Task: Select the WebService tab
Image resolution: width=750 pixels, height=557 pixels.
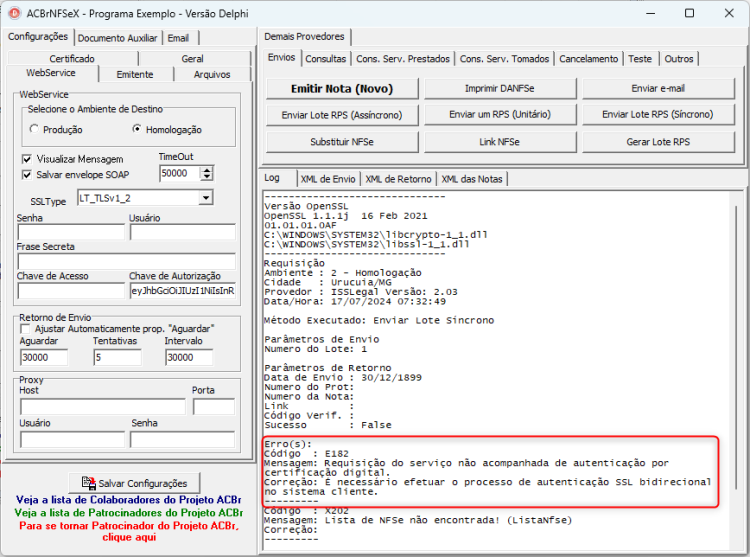Action: 51,73
